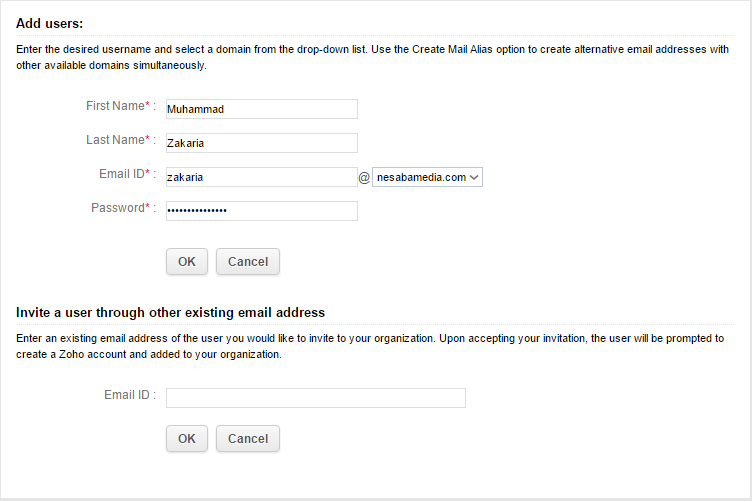Click the @ symbol before the domain
752x502 pixels.
point(364,177)
